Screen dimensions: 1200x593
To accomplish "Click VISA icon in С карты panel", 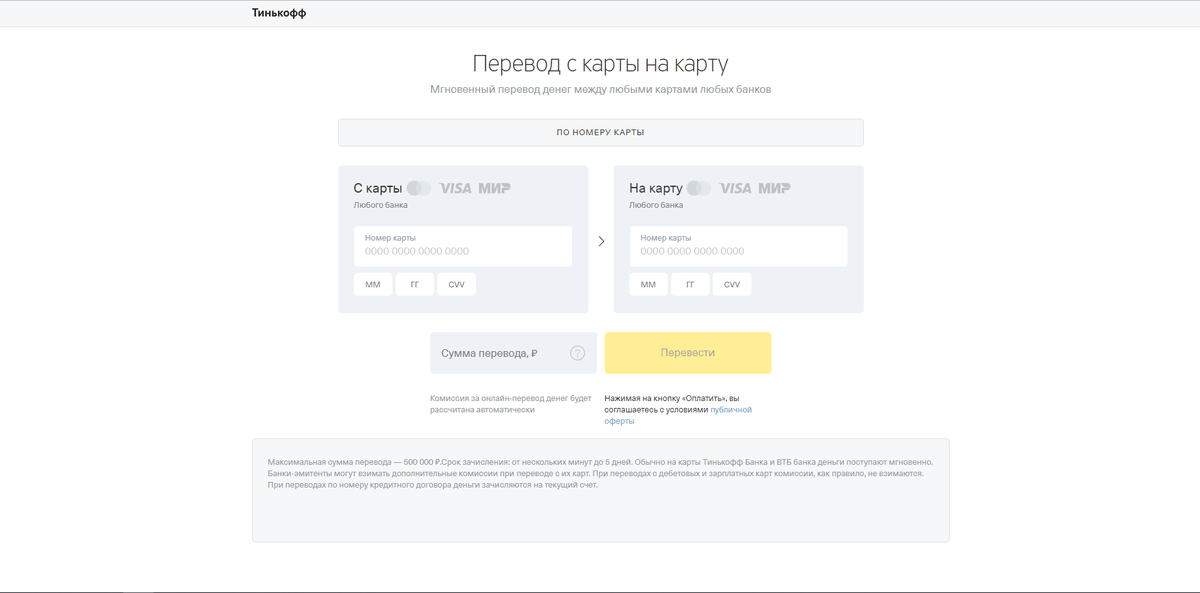I will [455, 188].
